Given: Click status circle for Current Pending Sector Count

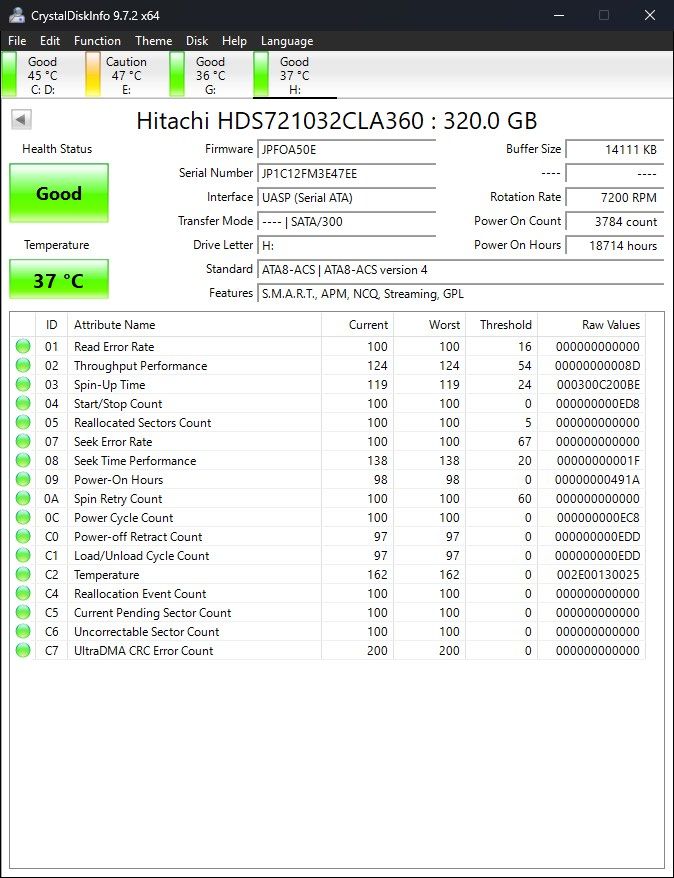Looking at the screenshot, I should pos(23,613).
